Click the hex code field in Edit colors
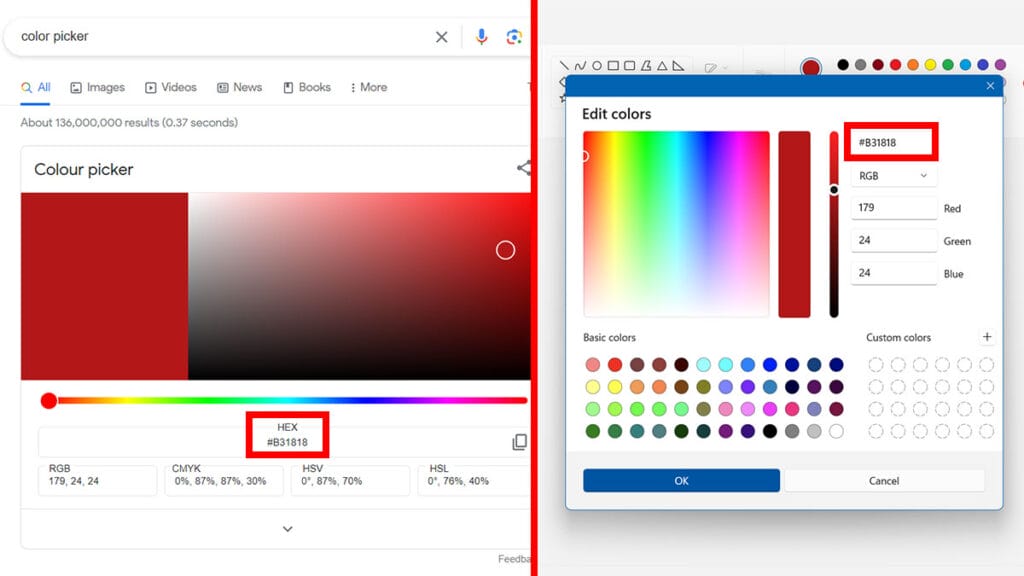This screenshot has height=576, width=1024. [890, 142]
